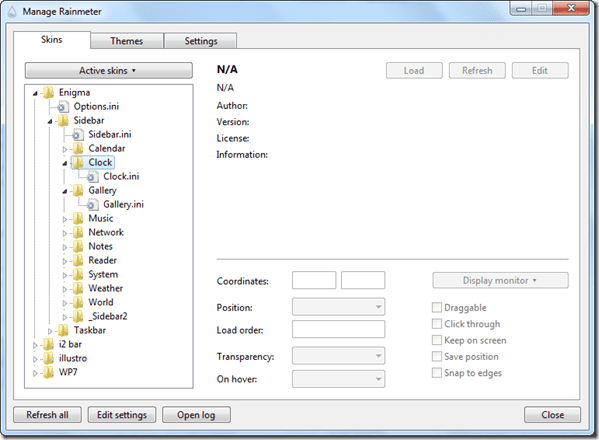
Task: Switch to the Themes tab
Action: [127, 41]
